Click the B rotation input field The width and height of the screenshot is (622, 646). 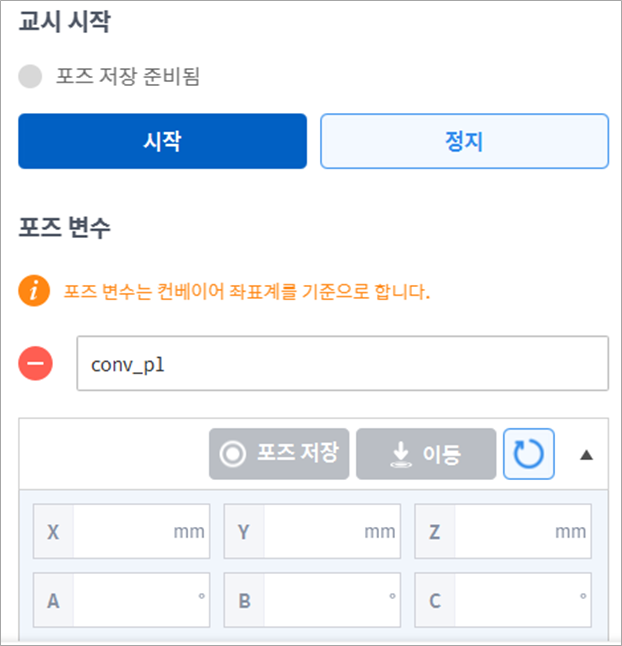click(x=321, y=600)
